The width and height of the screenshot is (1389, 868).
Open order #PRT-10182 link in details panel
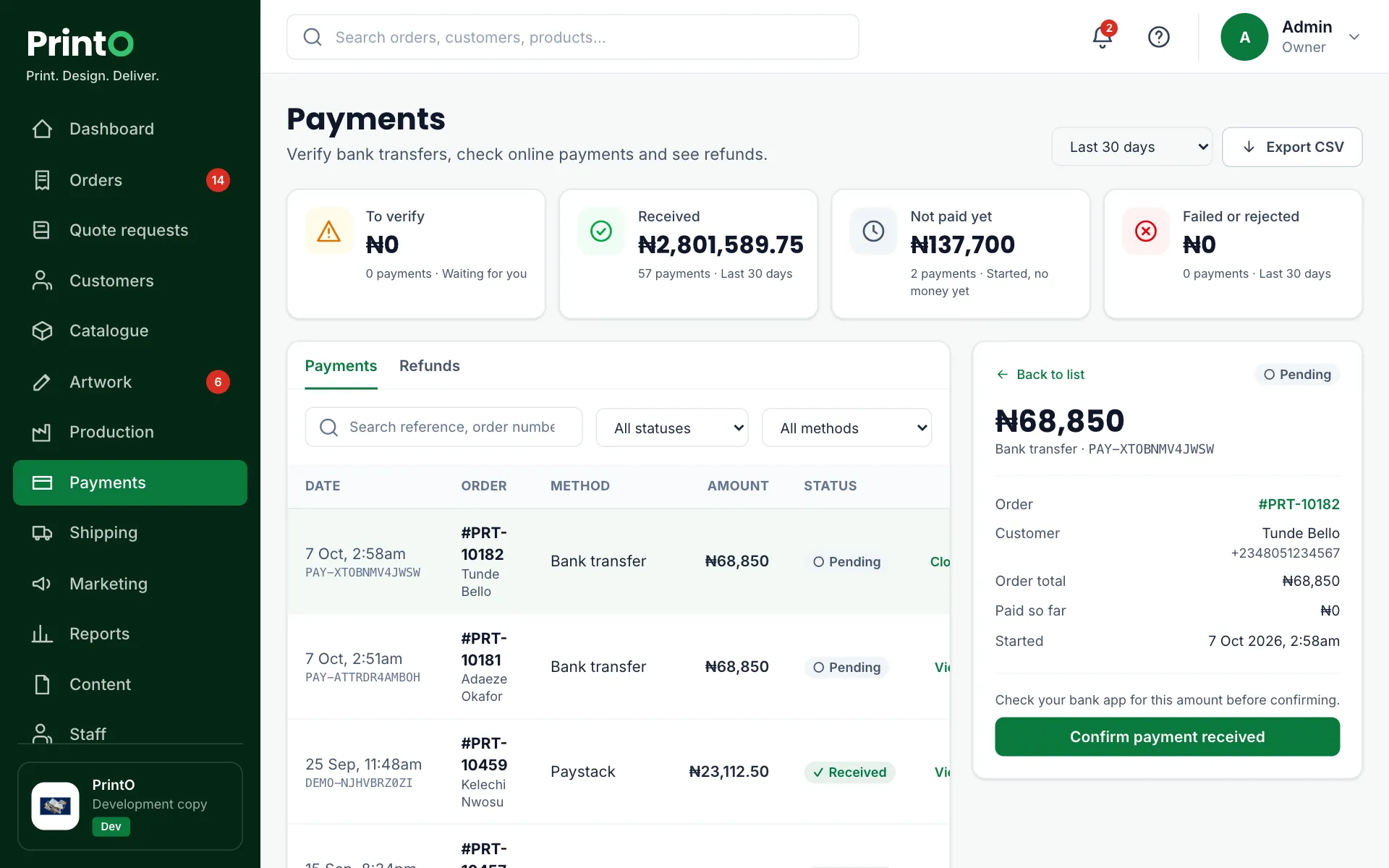(x=1299, y=504)
